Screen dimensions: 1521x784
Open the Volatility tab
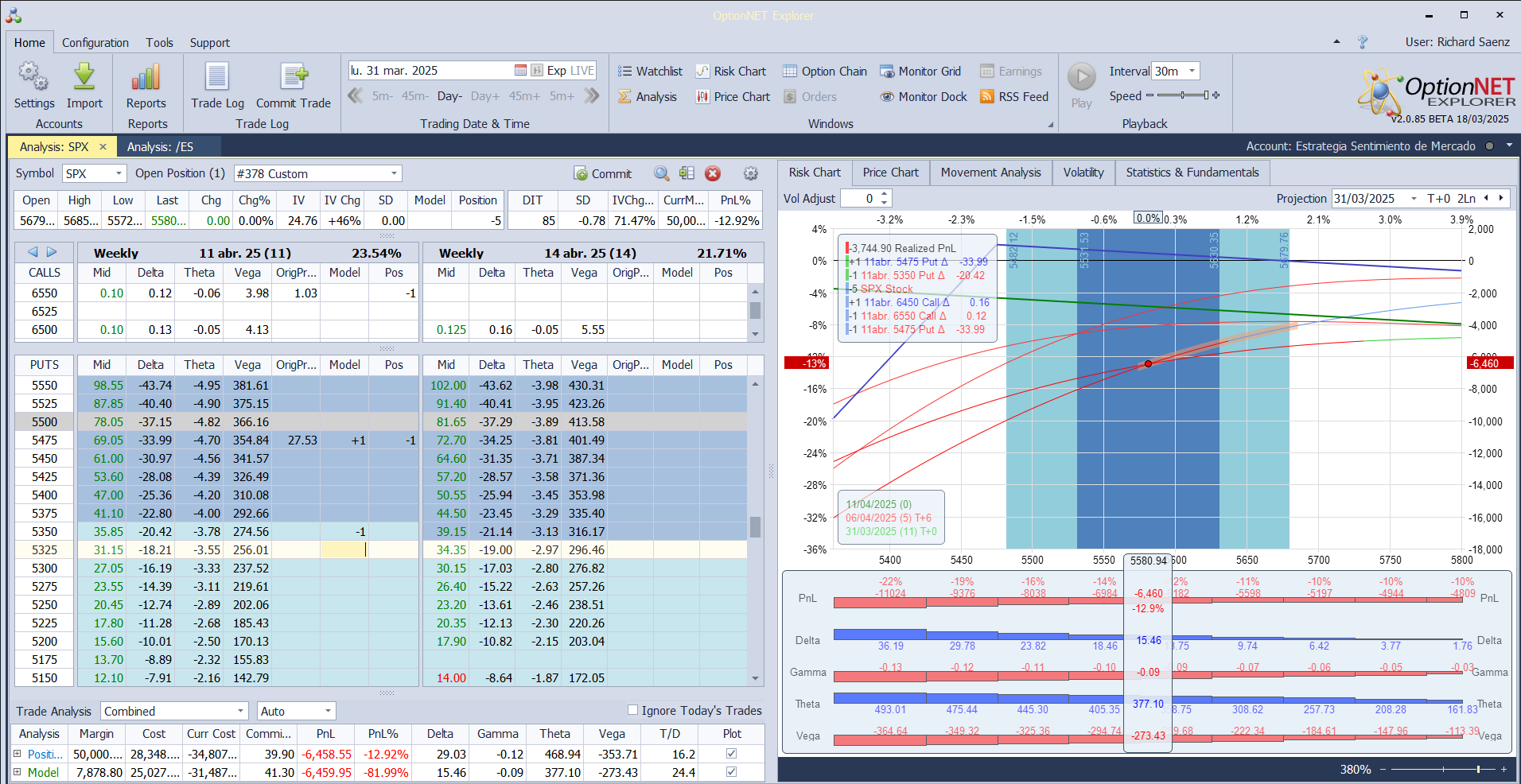(x=1083, y=173)
